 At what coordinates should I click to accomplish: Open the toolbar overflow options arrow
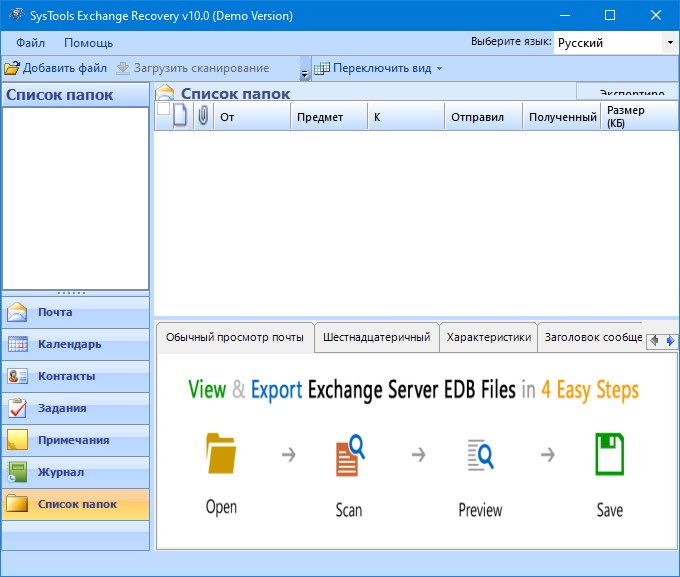[x=304, y=74]
